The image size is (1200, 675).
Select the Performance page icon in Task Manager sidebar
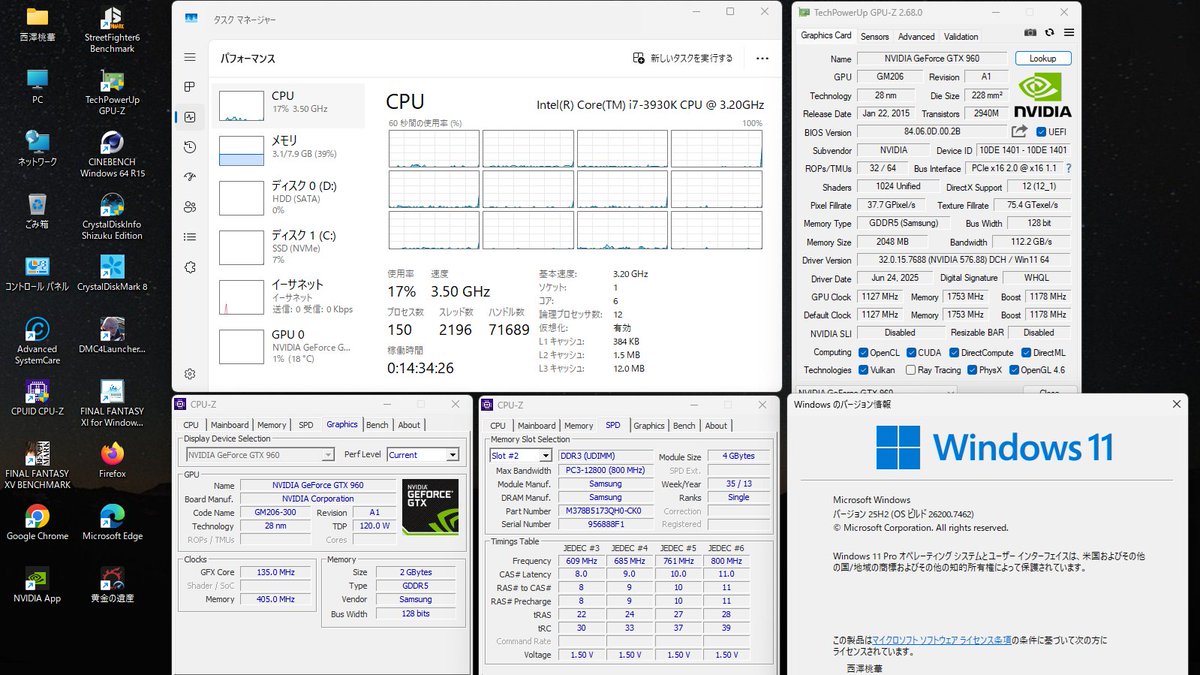tap(190, 117)
